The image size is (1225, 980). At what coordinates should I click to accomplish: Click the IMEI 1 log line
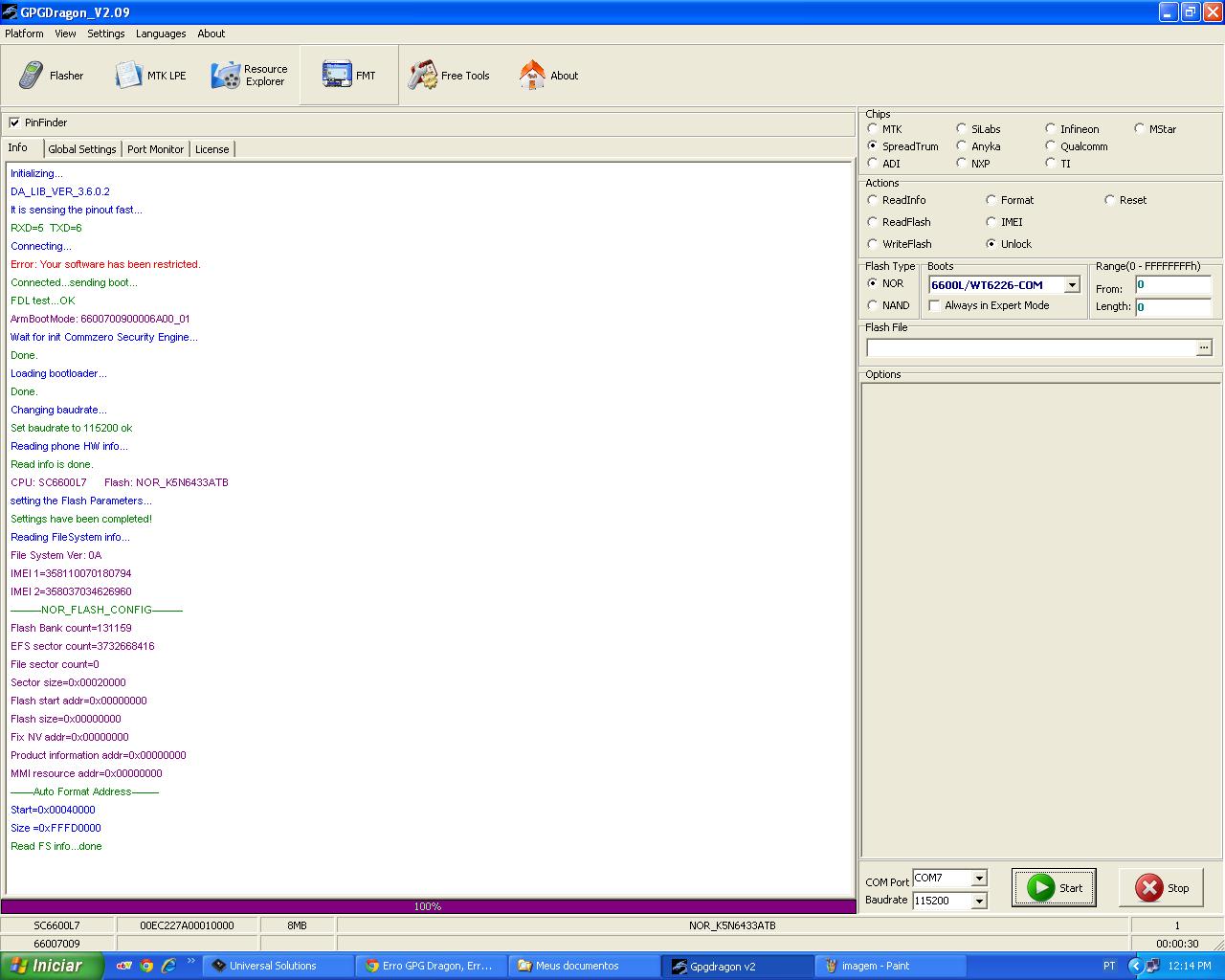[71, 573]
